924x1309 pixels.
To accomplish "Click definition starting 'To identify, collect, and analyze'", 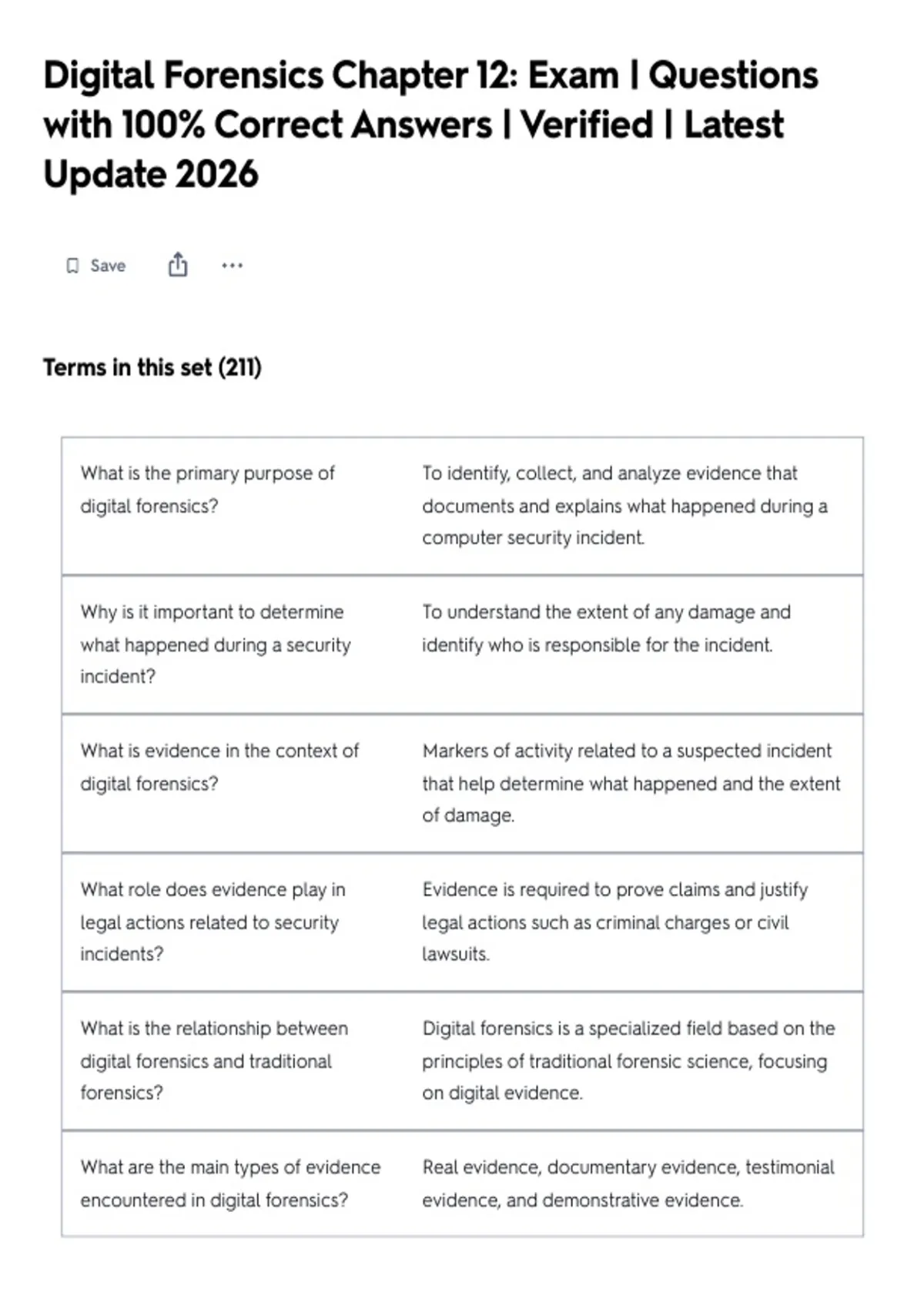I will 624,506.
